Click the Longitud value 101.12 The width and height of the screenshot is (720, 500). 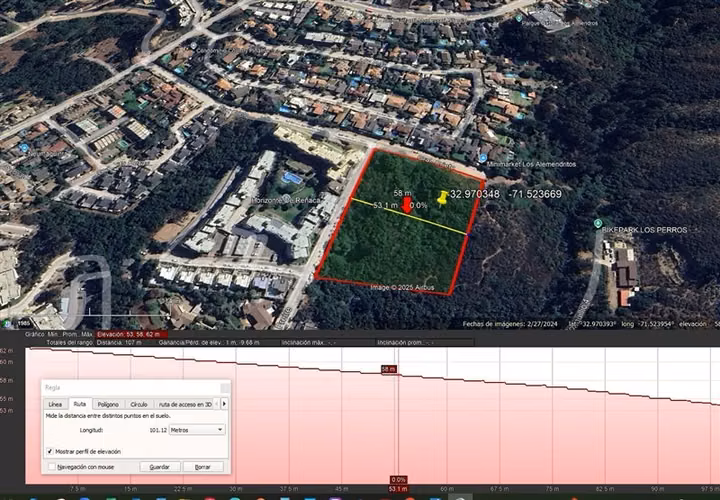click(158, 430)
